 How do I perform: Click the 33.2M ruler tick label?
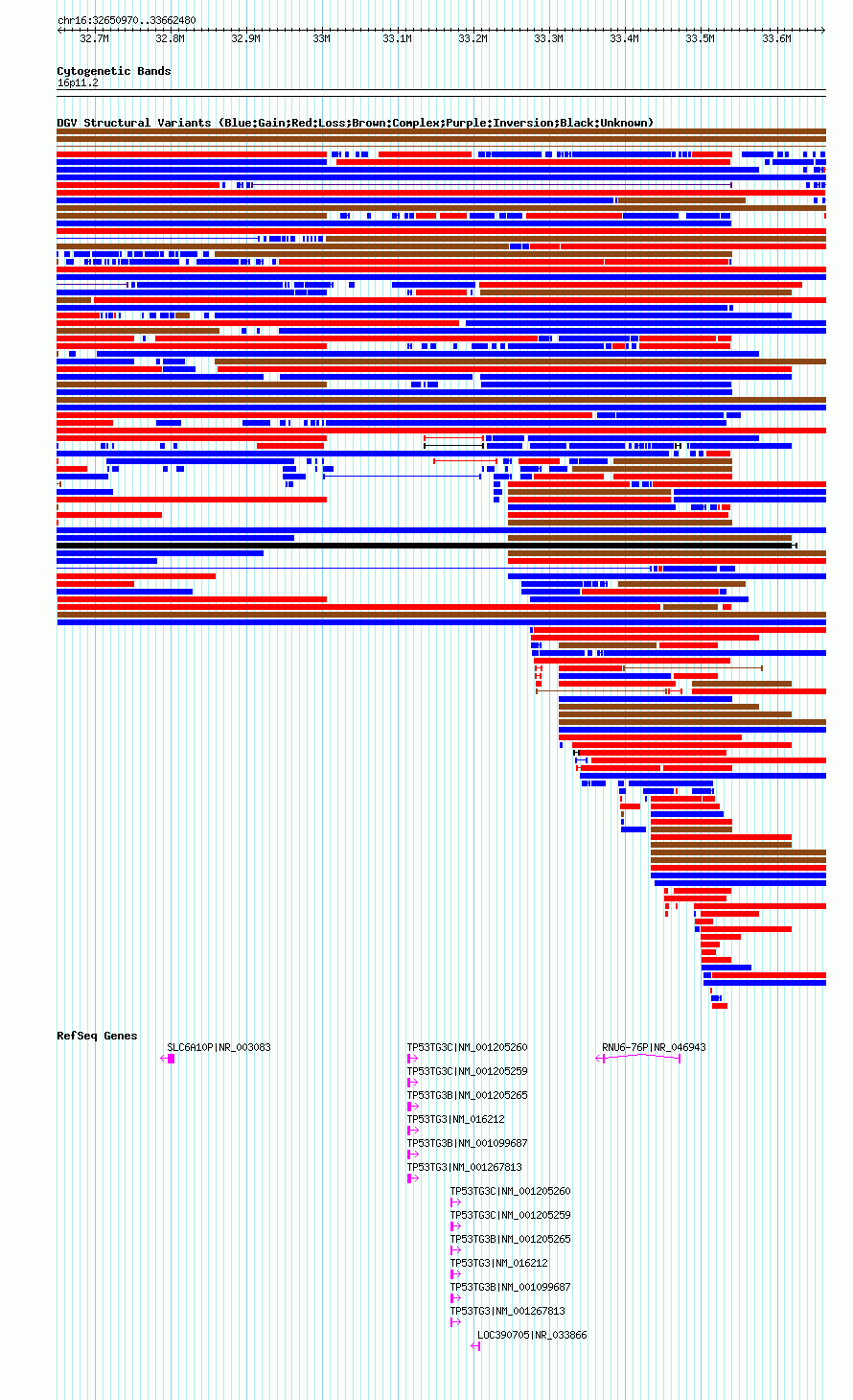pyautogui.click(x=473, y=38)
